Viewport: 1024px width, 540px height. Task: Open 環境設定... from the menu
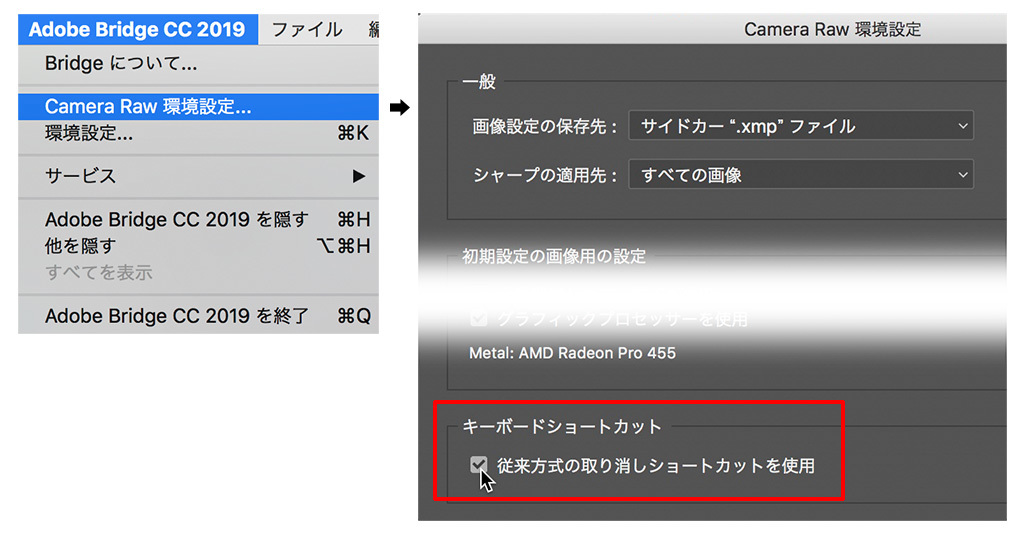[199, 133]
